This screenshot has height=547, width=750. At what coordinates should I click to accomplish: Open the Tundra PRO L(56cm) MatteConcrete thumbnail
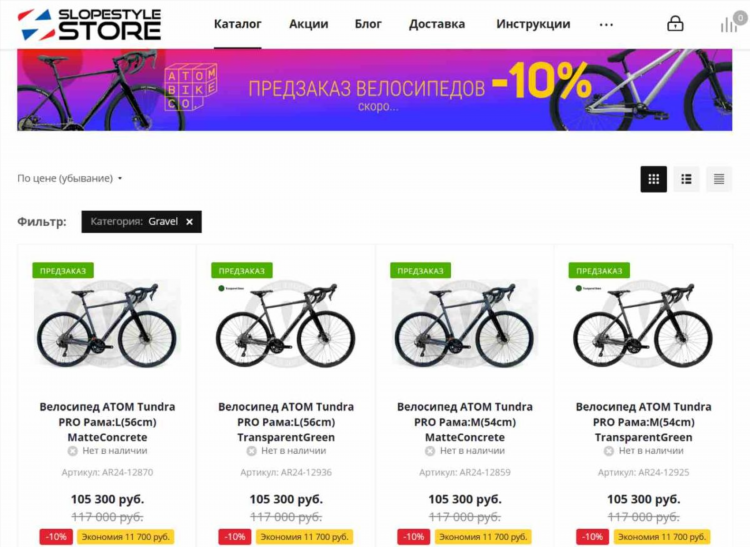pyautogui.click(x=107, y=325)
